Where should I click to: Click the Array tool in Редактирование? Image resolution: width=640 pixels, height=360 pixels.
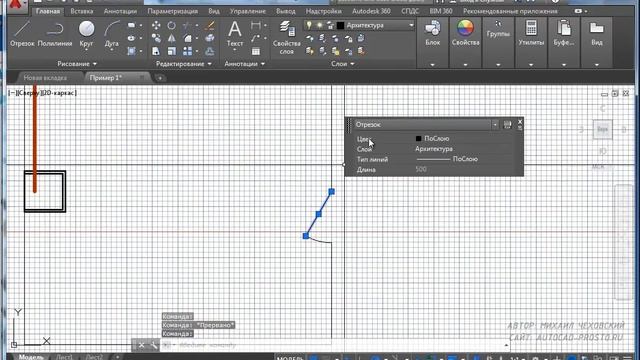point(187,51)
